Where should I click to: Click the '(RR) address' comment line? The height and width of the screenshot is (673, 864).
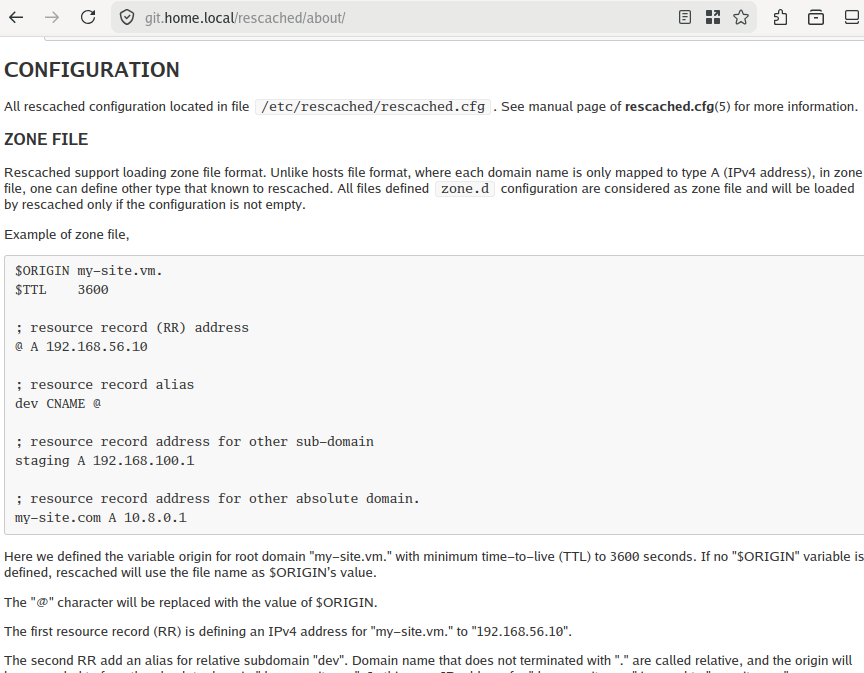coord(132,327)
